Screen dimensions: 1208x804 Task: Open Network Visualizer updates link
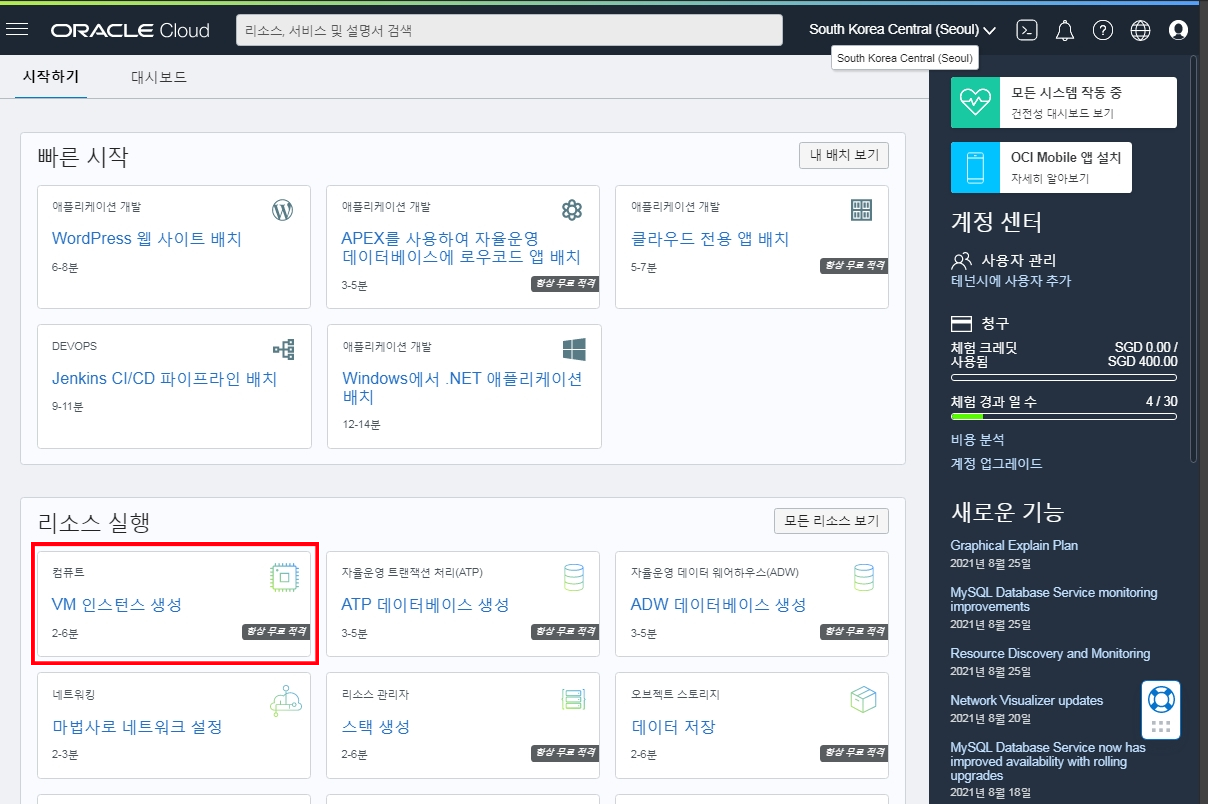click(x=1027, y=700)
